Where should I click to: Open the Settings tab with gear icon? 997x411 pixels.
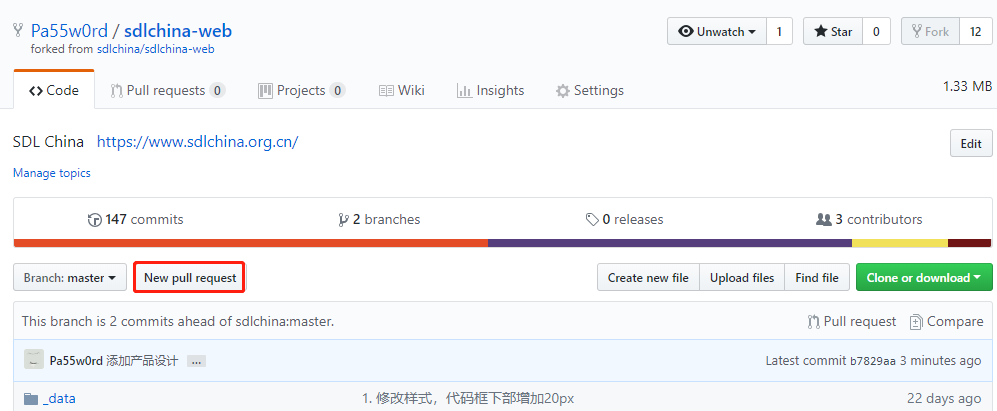point(589,90)
